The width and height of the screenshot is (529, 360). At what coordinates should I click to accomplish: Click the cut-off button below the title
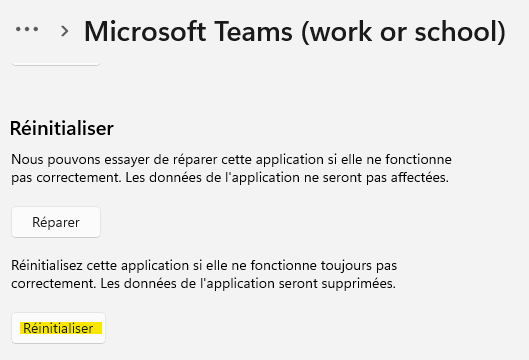tap(56, 63)
